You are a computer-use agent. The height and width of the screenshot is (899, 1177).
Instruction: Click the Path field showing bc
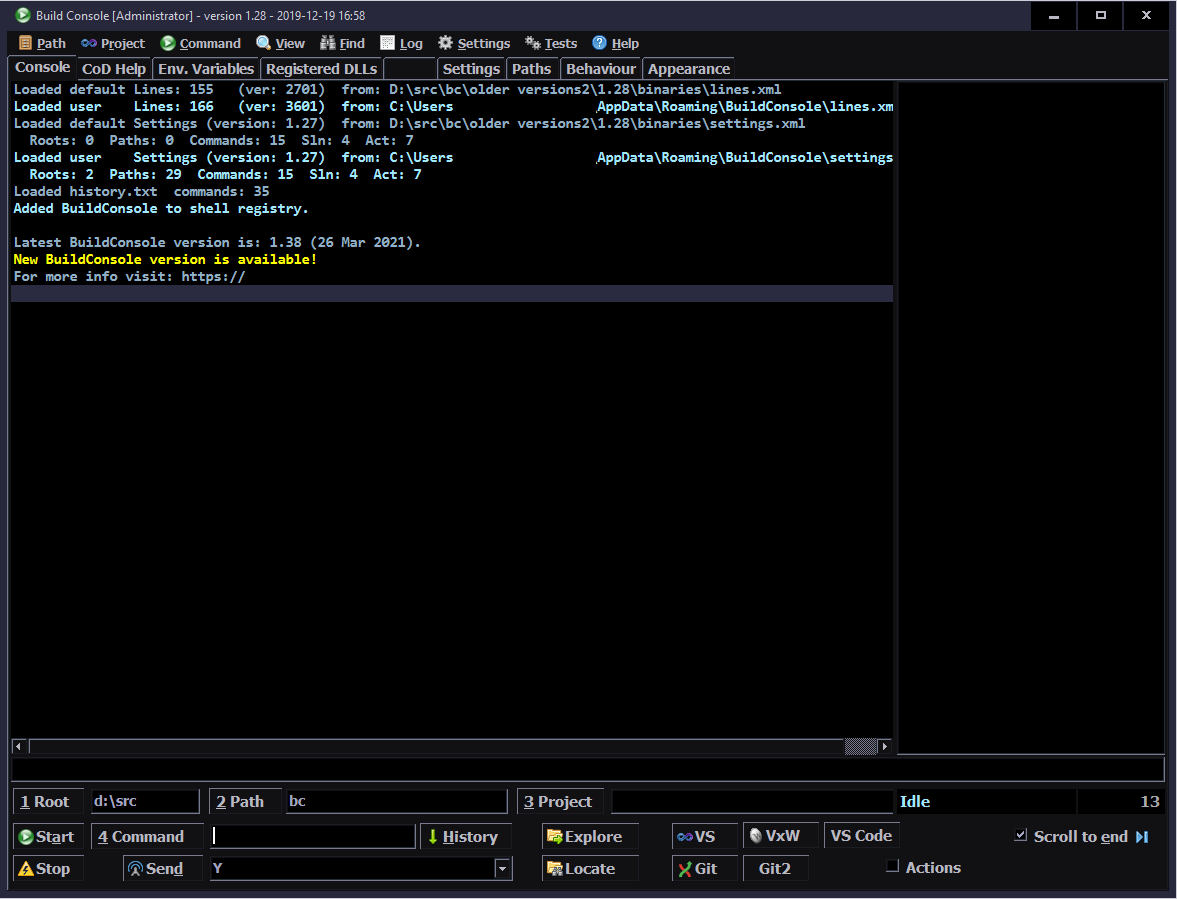(396, 801)
